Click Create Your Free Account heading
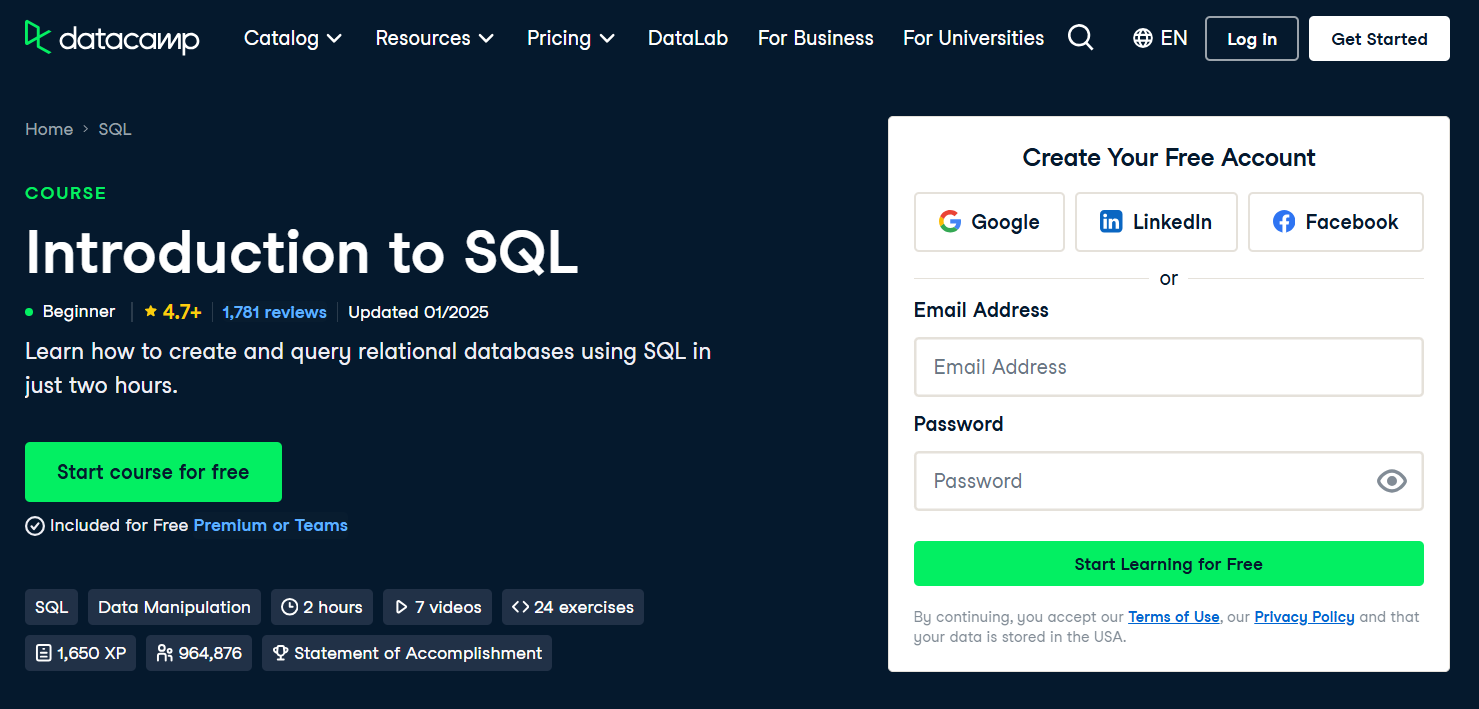Screen dimensions: 1479x709 [1169, 157]
